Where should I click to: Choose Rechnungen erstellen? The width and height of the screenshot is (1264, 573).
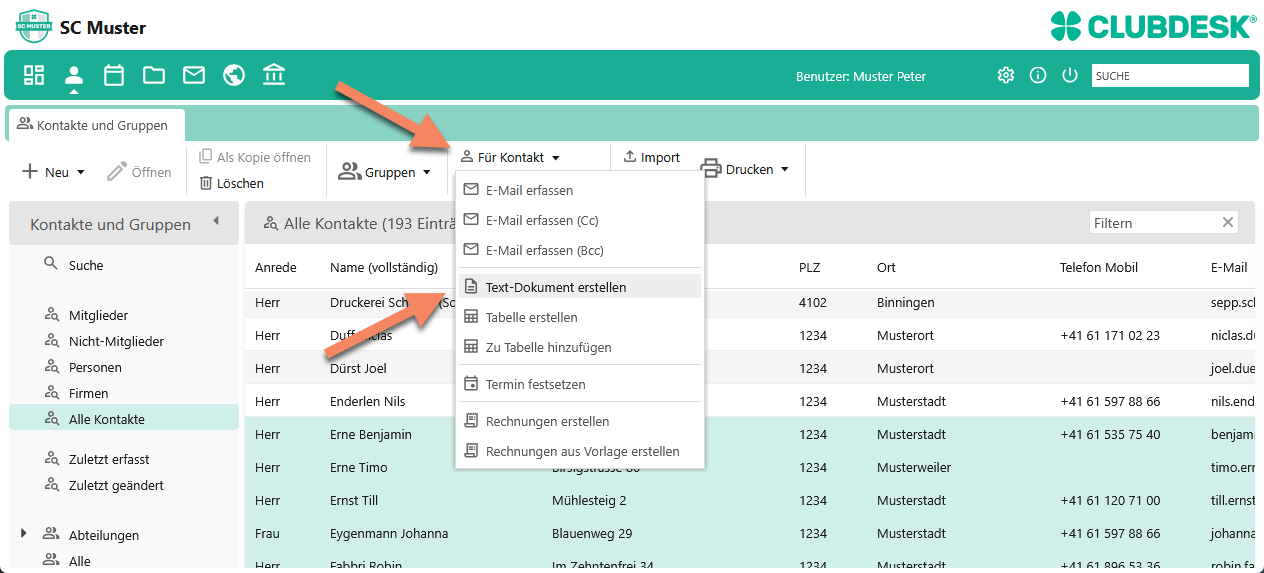coord(580,421)
